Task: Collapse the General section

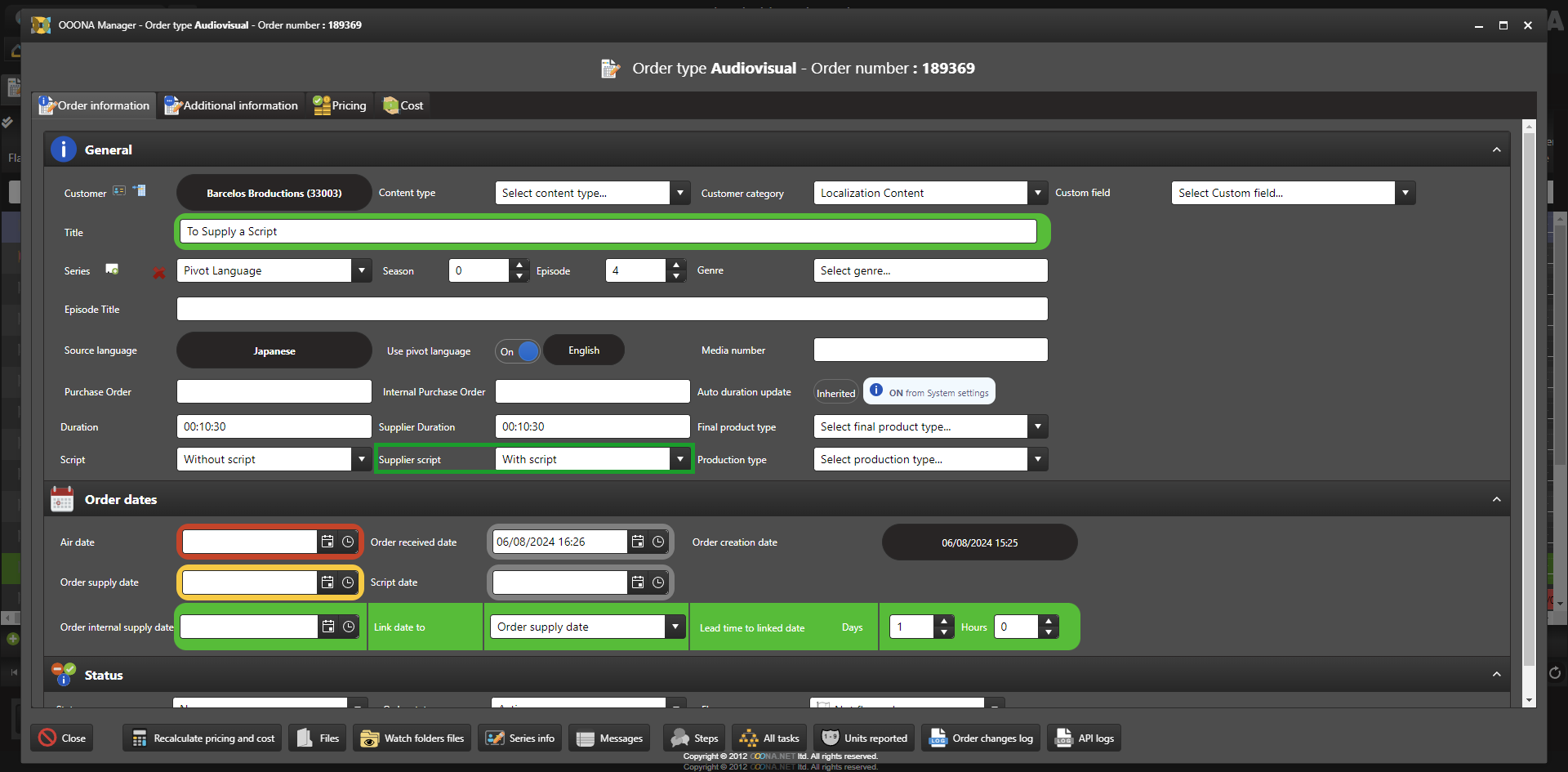Action: click(x=1496, y=150)
